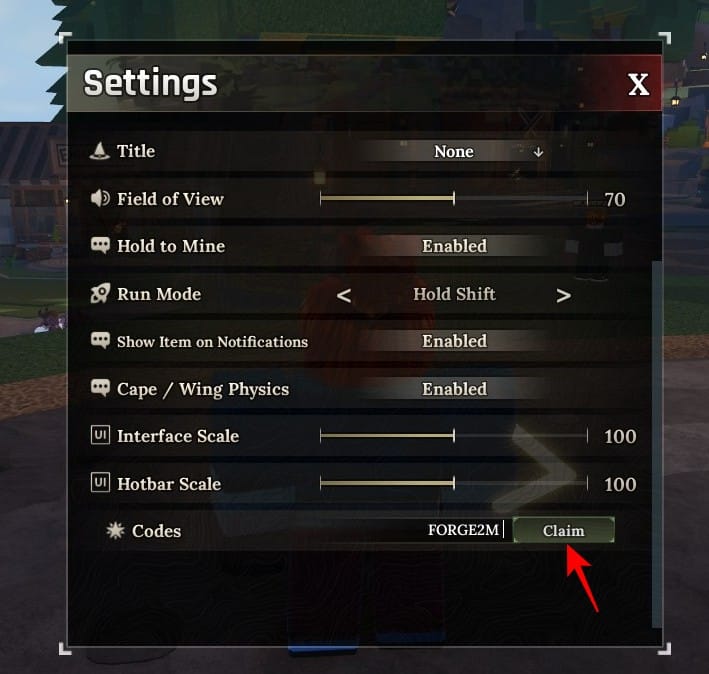The width and height of the screenshot is (709, 674).
Task: Click the wizard hat icon beside Title
Action: [99, 151]
